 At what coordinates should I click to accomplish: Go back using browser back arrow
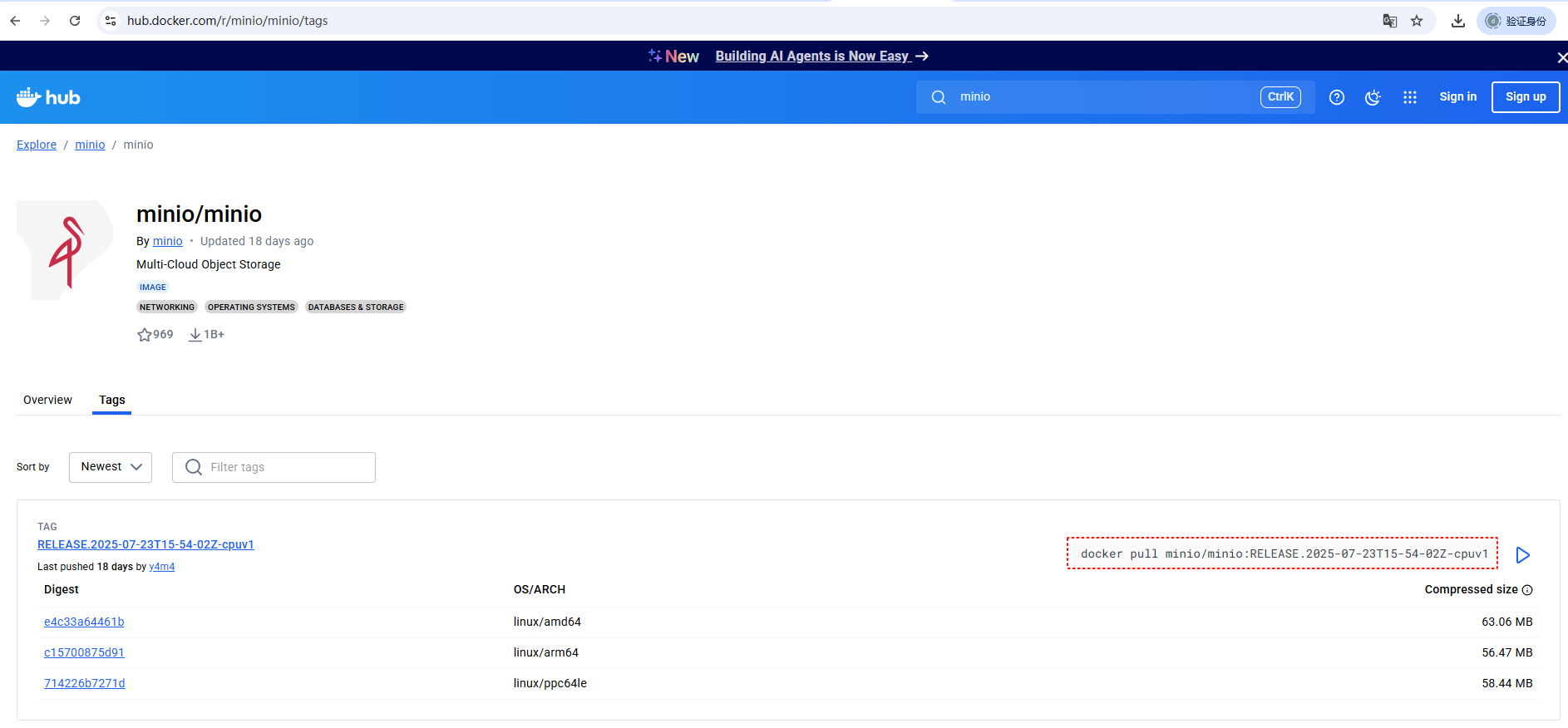[15, 21]
